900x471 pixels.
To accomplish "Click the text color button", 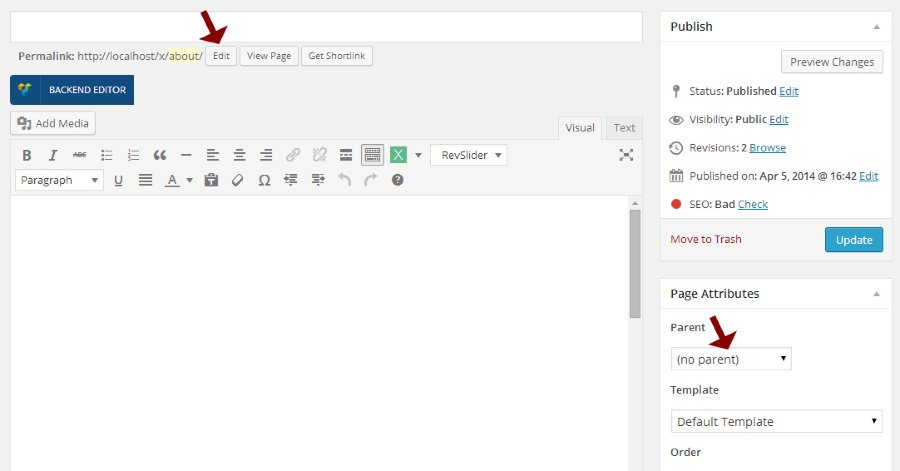I will pyautogui.click(x=172, y=180).
